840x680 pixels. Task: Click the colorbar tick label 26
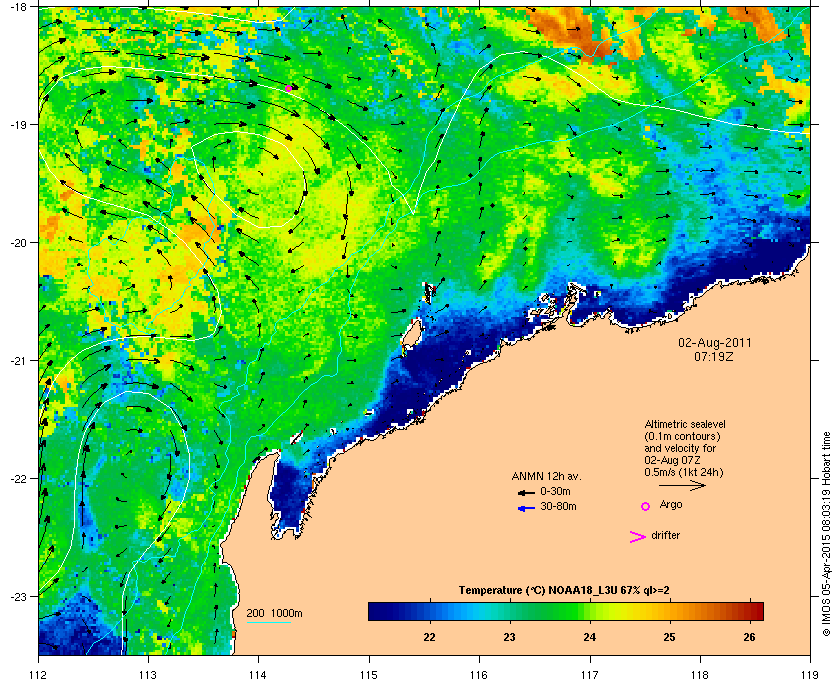pyautogui.click(x=749, y=637)
